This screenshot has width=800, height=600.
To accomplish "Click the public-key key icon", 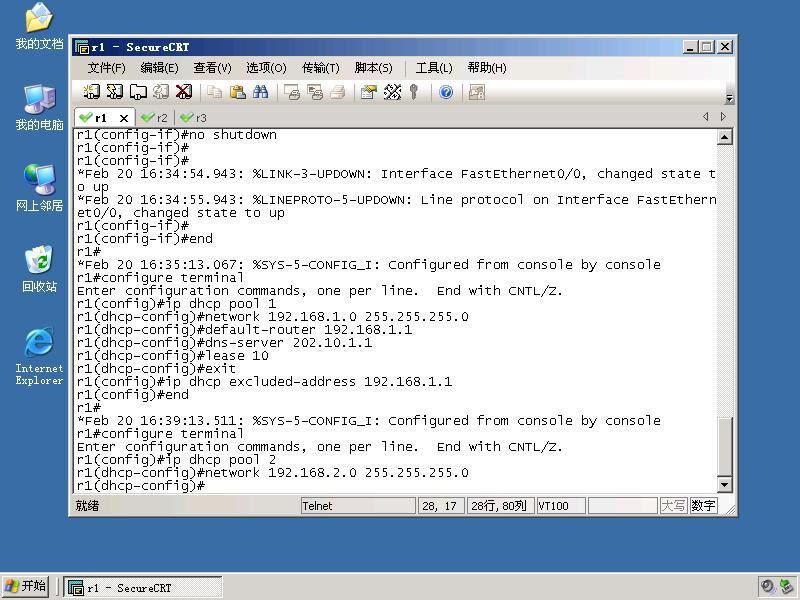I will [x=414, y=92].
